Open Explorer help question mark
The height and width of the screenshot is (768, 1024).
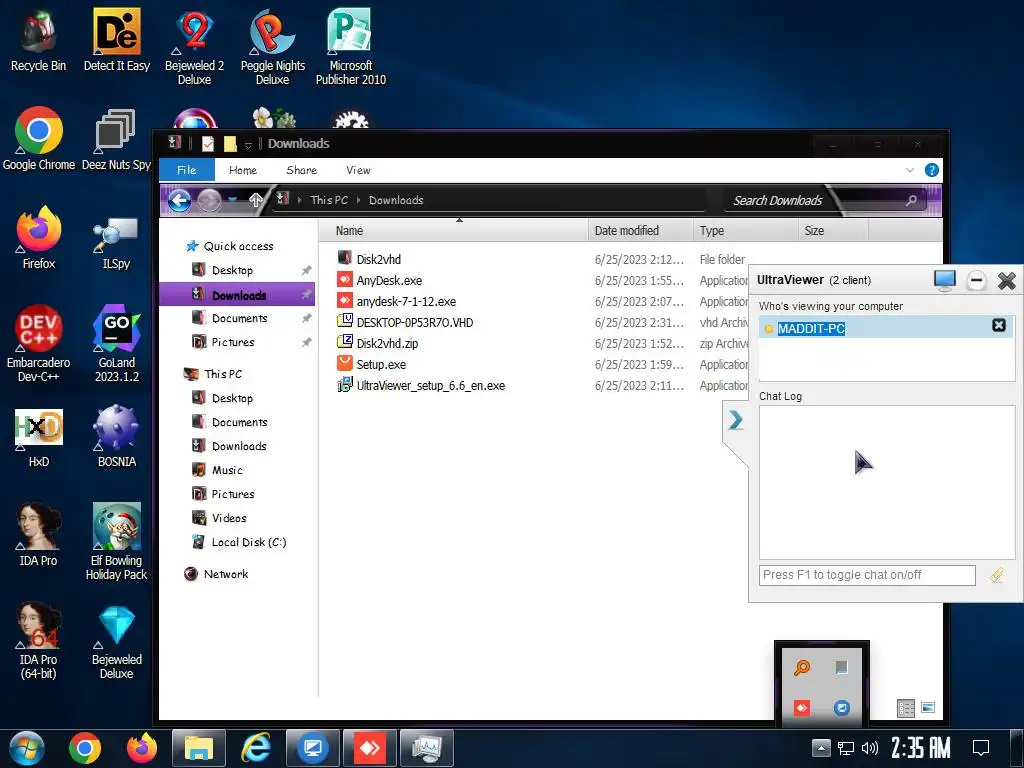(x=932, y=170)
